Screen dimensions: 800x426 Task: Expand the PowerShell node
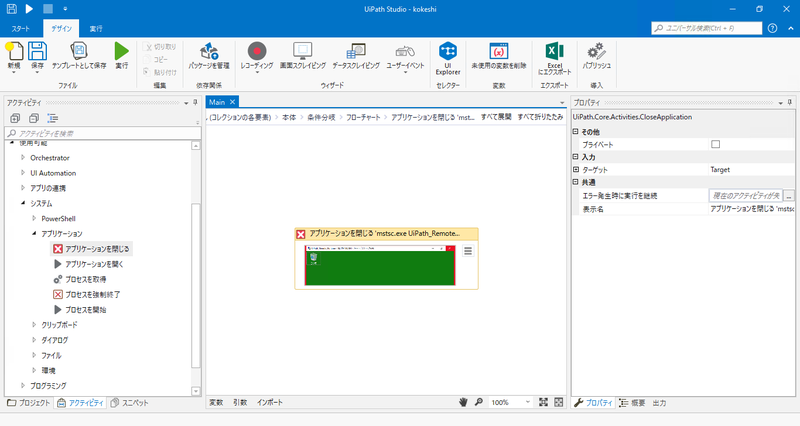(x=34, y=218)
